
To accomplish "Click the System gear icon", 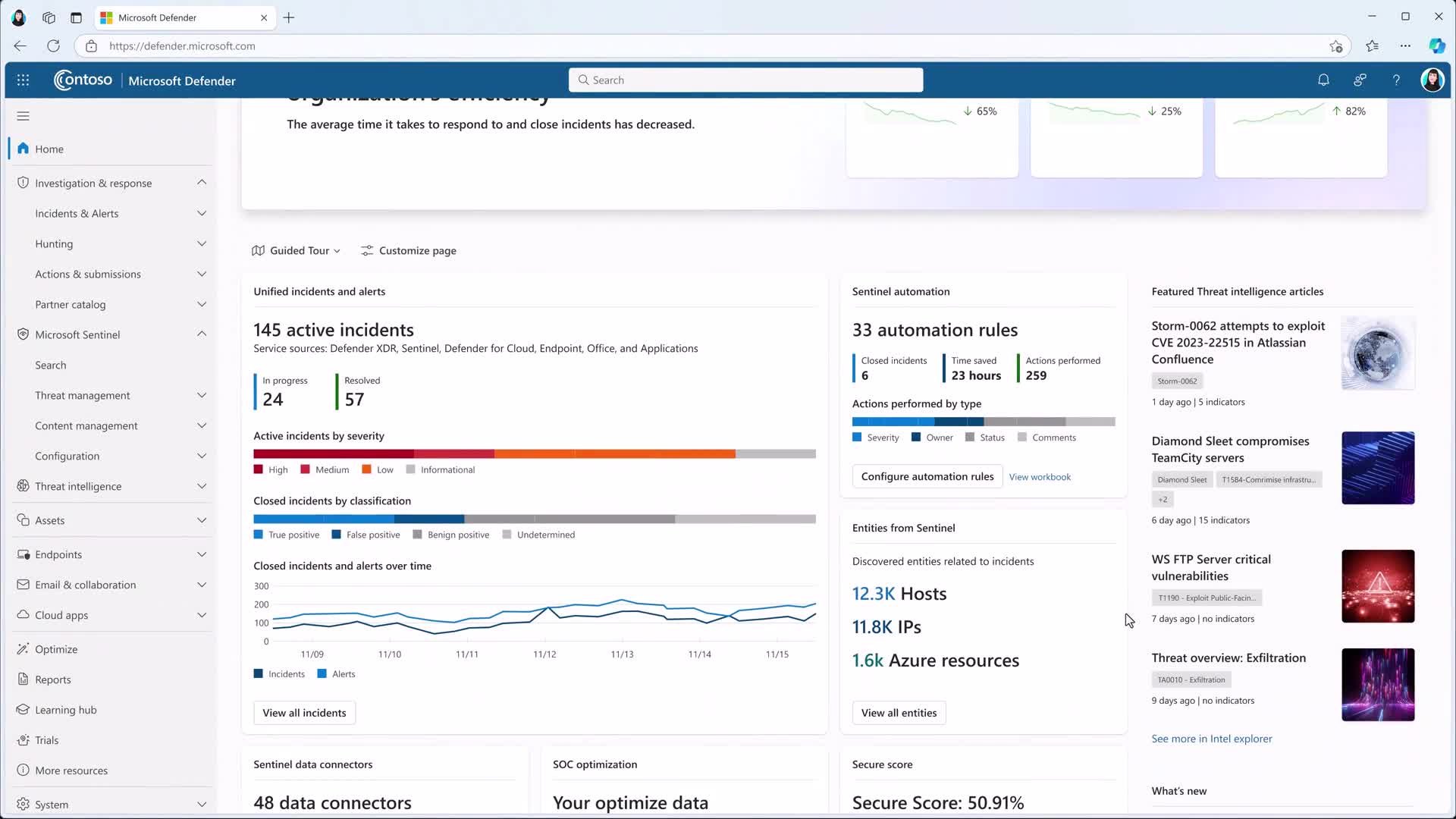I will click(x=23, y=805).
